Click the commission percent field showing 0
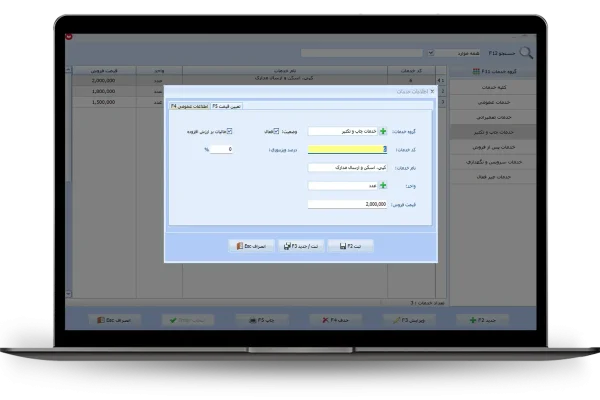Image resolution: width=600 pixels, height=400 pixels. 221,149
